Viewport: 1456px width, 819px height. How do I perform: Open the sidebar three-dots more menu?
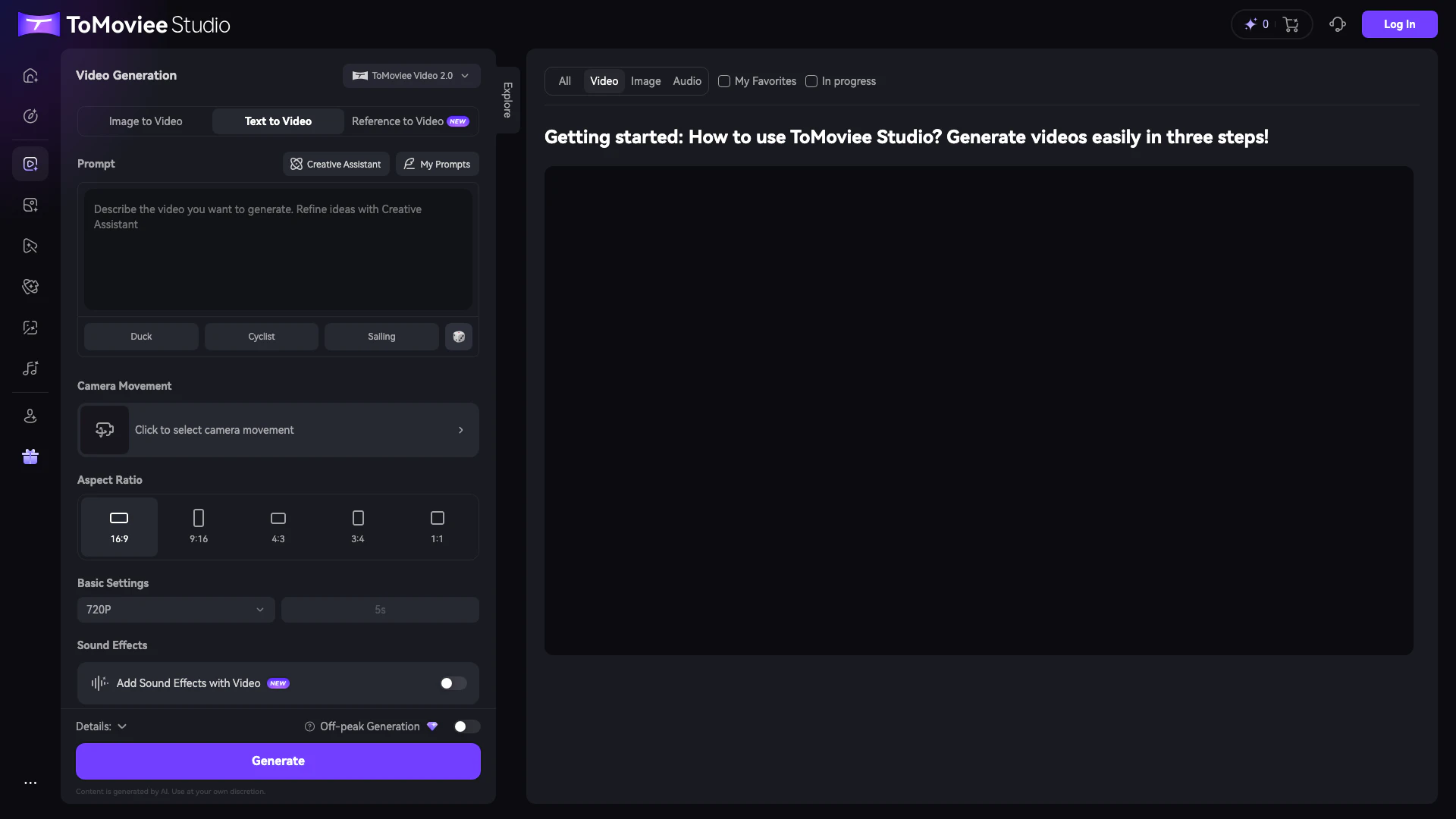[x=30, y=783]
